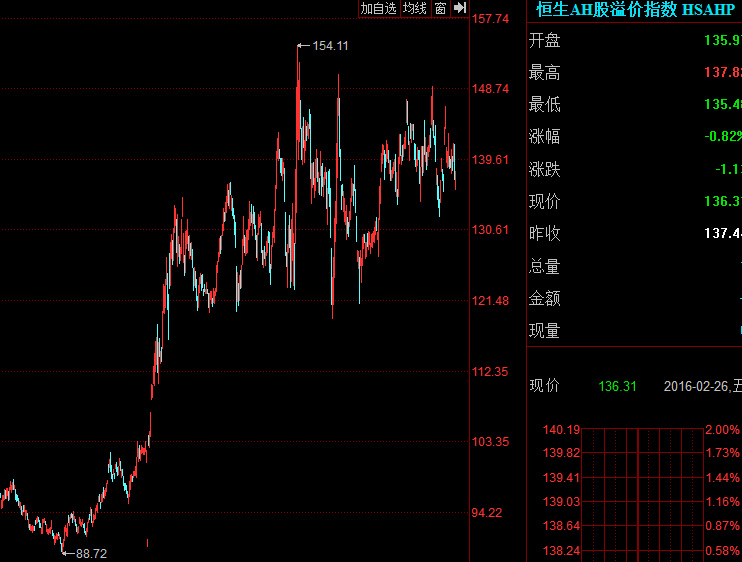Click the 140.19 intraday chart axis label

click(x=560, y=430)
